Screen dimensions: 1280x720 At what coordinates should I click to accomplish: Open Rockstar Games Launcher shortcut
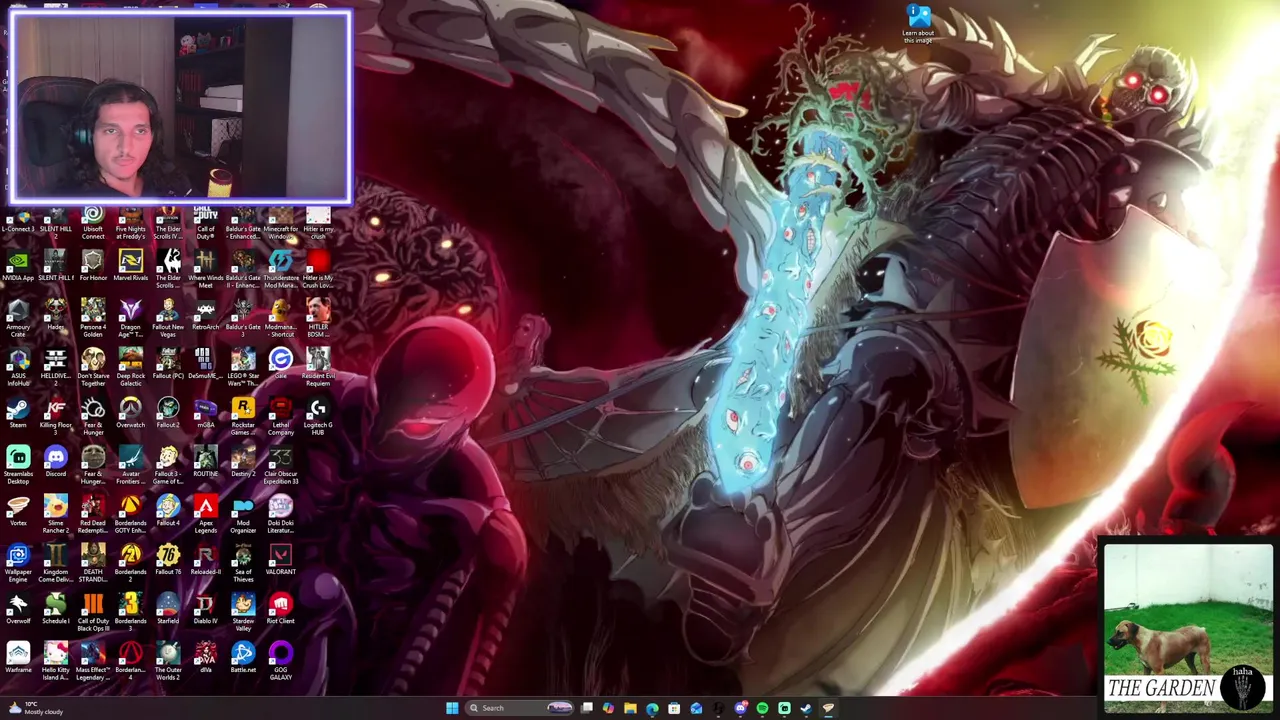(243, 417)
